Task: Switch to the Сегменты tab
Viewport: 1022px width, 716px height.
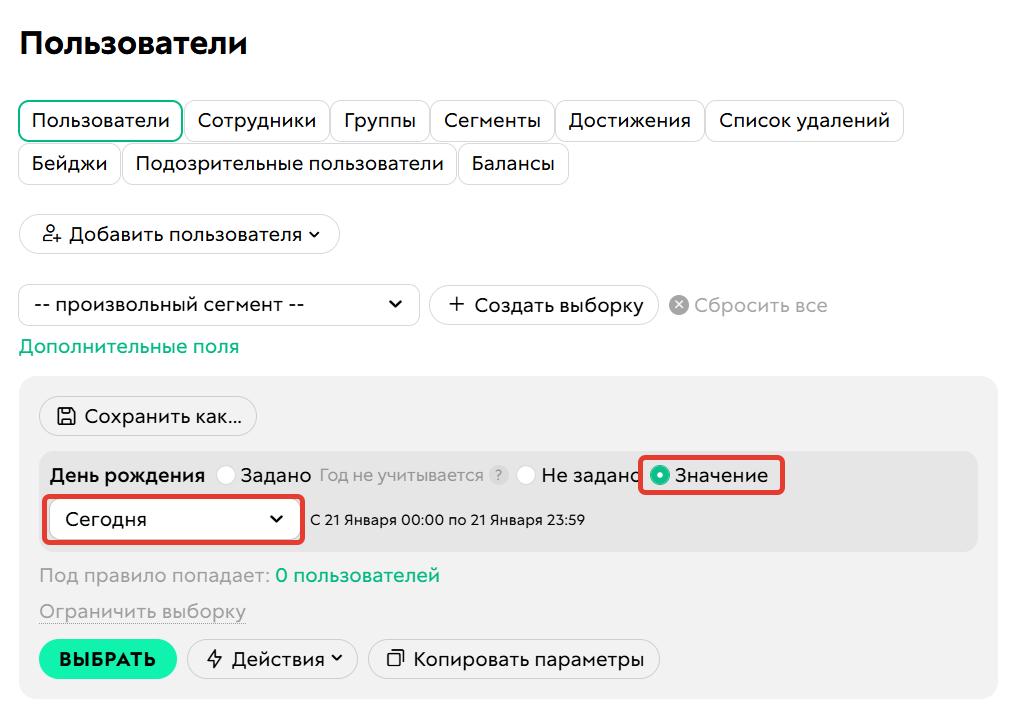Action: click(x=492, y=120)
